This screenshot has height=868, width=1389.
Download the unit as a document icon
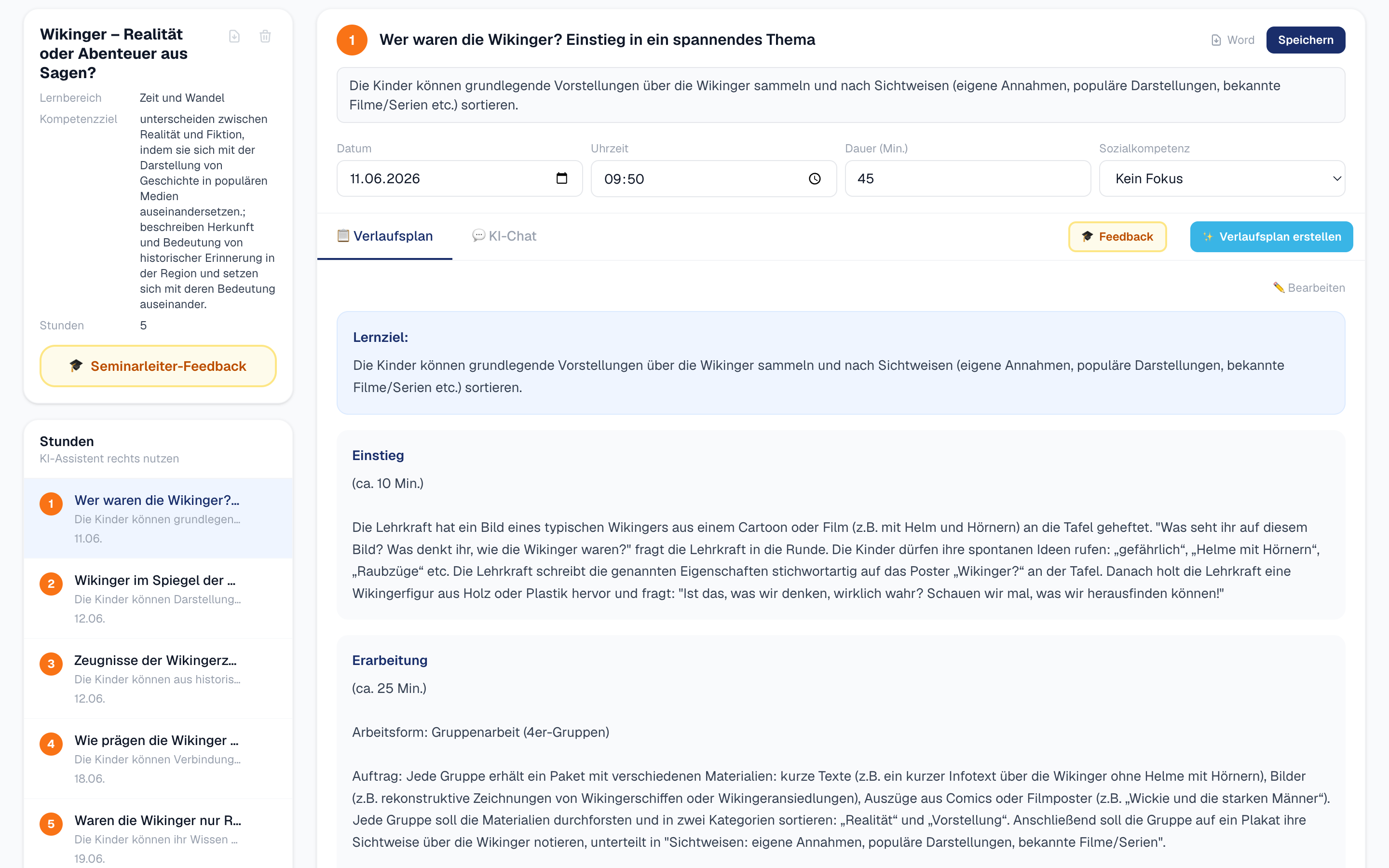(x=234, y=37)
